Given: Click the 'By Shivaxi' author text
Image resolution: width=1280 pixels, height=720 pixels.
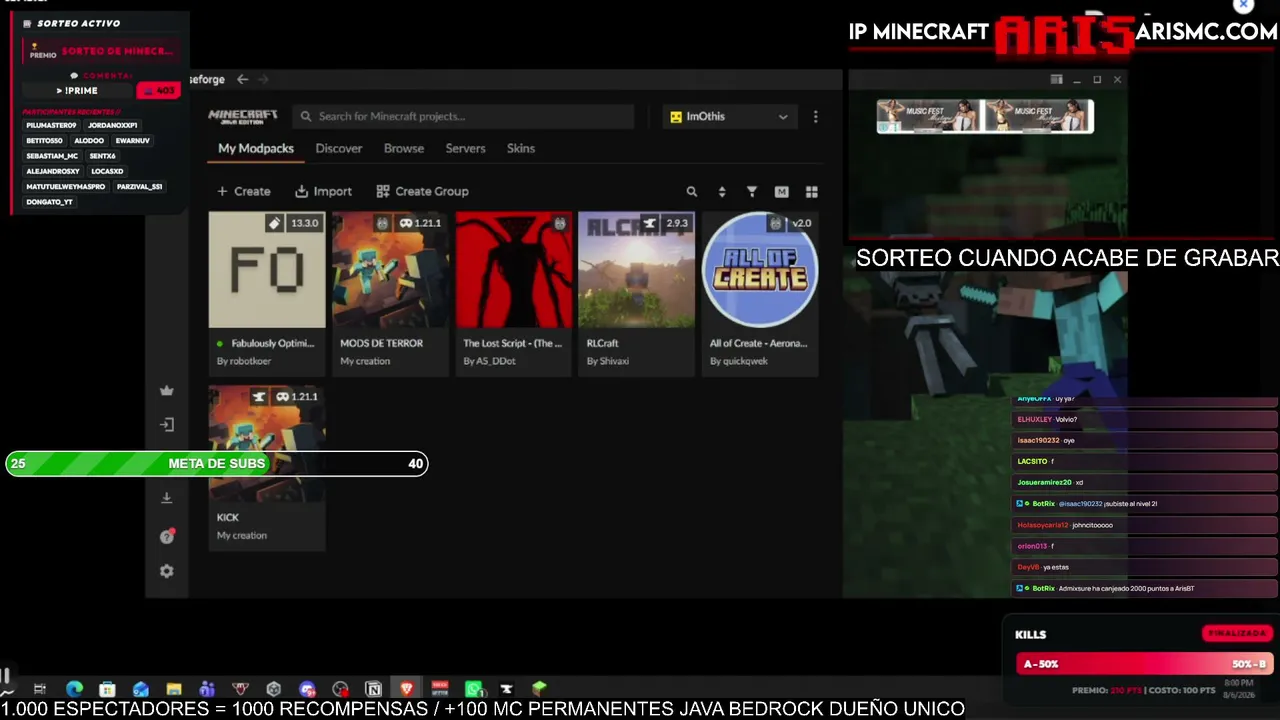Looking at the screenshot, I should click(608, 361).
